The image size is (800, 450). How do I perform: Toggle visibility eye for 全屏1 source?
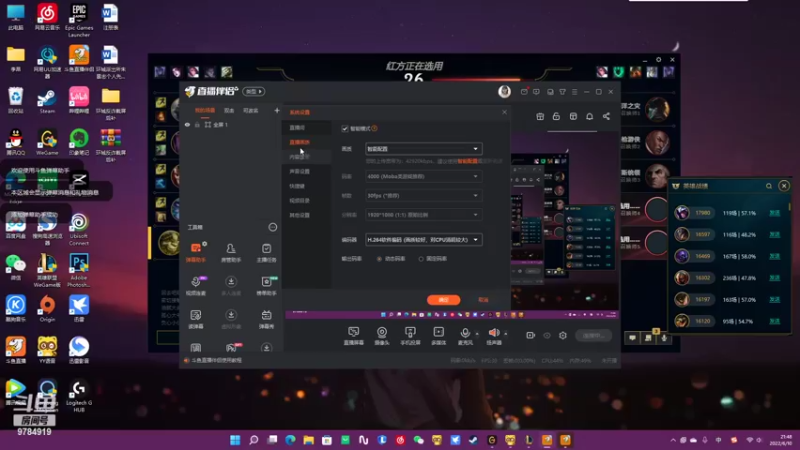[x=187, y=125]
